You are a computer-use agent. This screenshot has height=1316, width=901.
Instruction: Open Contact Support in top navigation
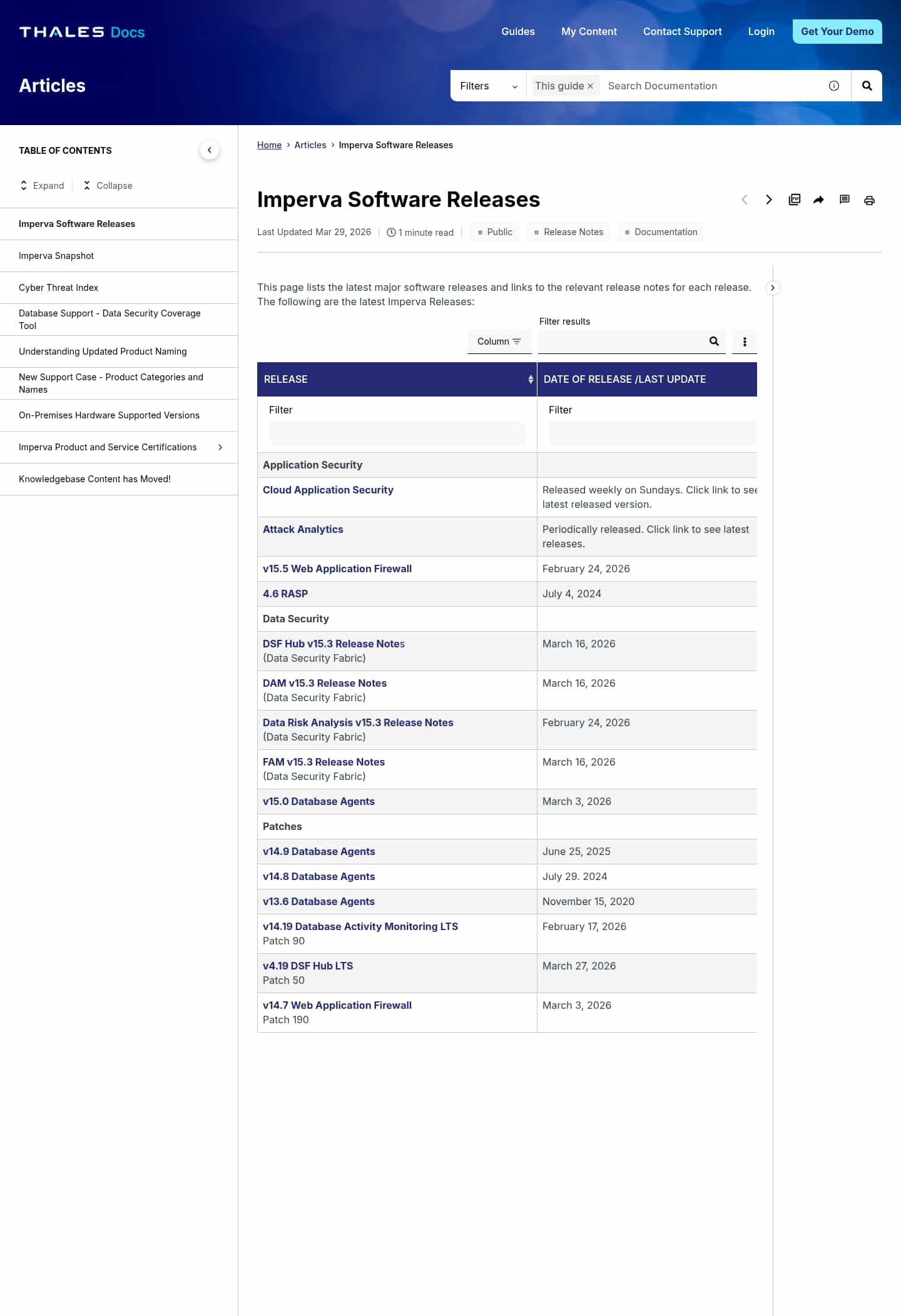pos(682,31)
